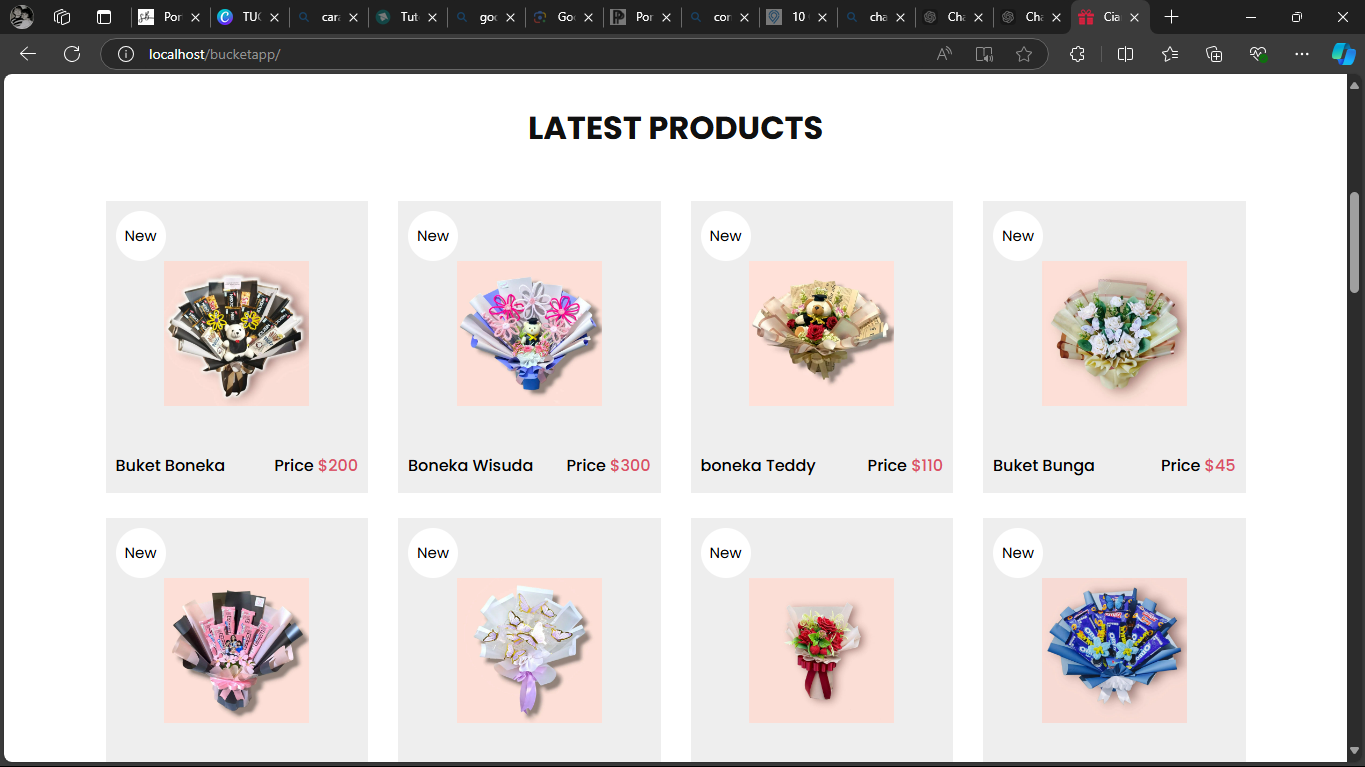Click the 'Buket Bunga' product name
Image resolution: width=1365 pixels, height=767 pixels.
click(1043, 466)
